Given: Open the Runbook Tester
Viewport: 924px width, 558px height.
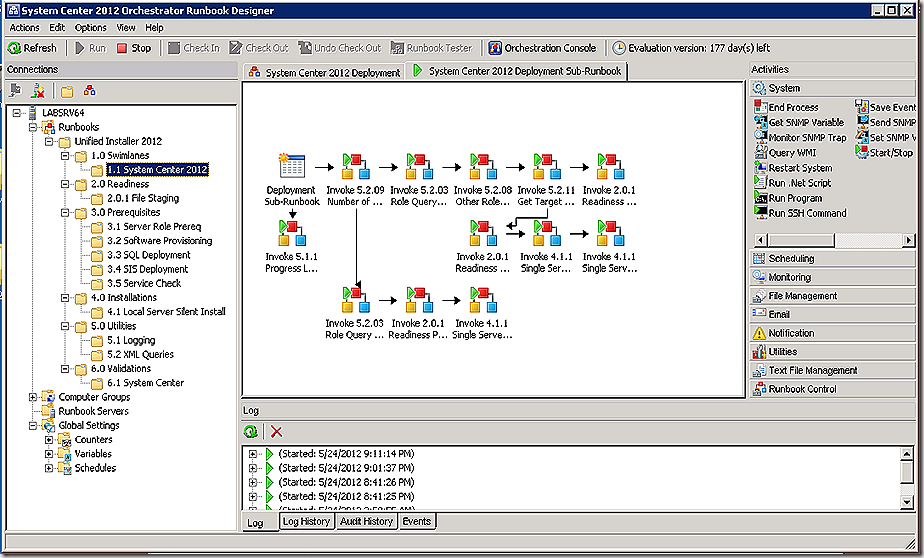Looking at the screenshot, I should tap(431, 48).
